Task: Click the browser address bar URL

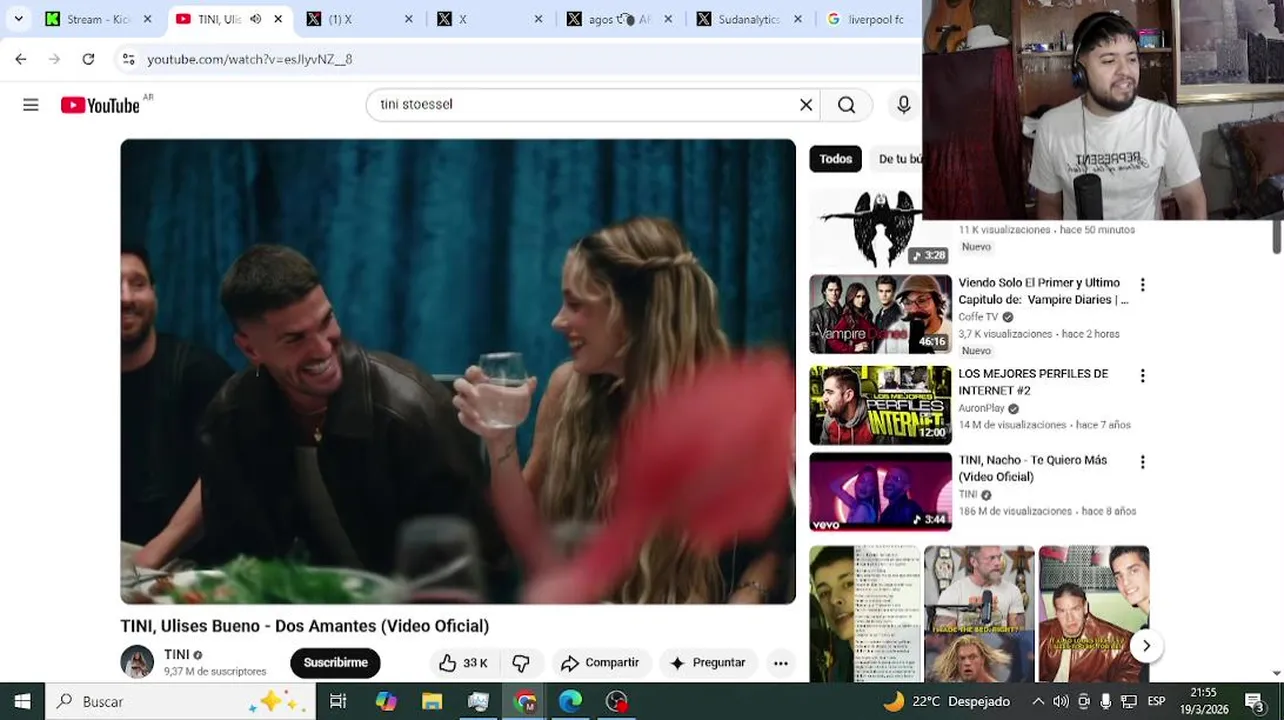Action: tap(250, 59)
